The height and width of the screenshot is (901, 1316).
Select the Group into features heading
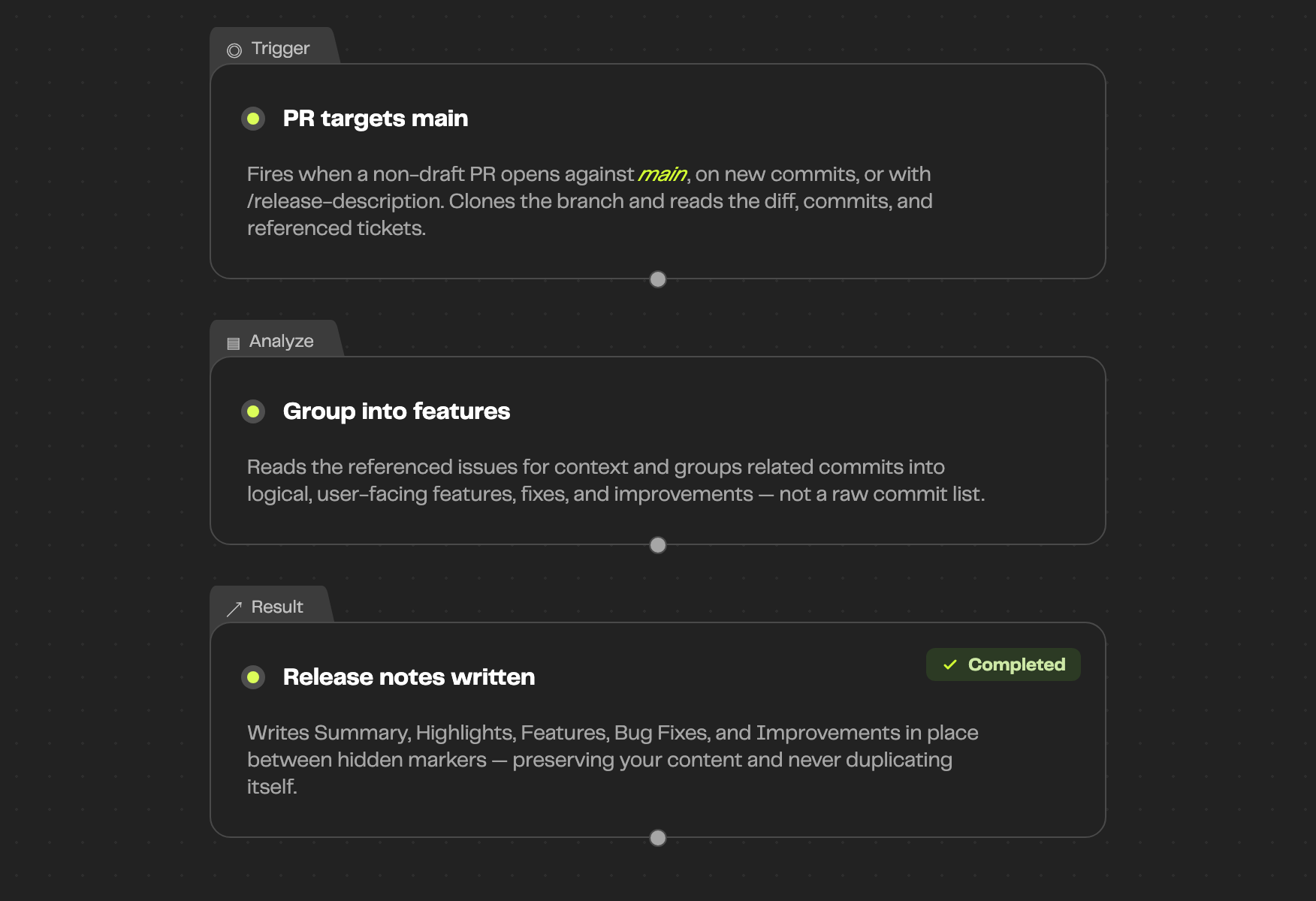tap(397, 411)
